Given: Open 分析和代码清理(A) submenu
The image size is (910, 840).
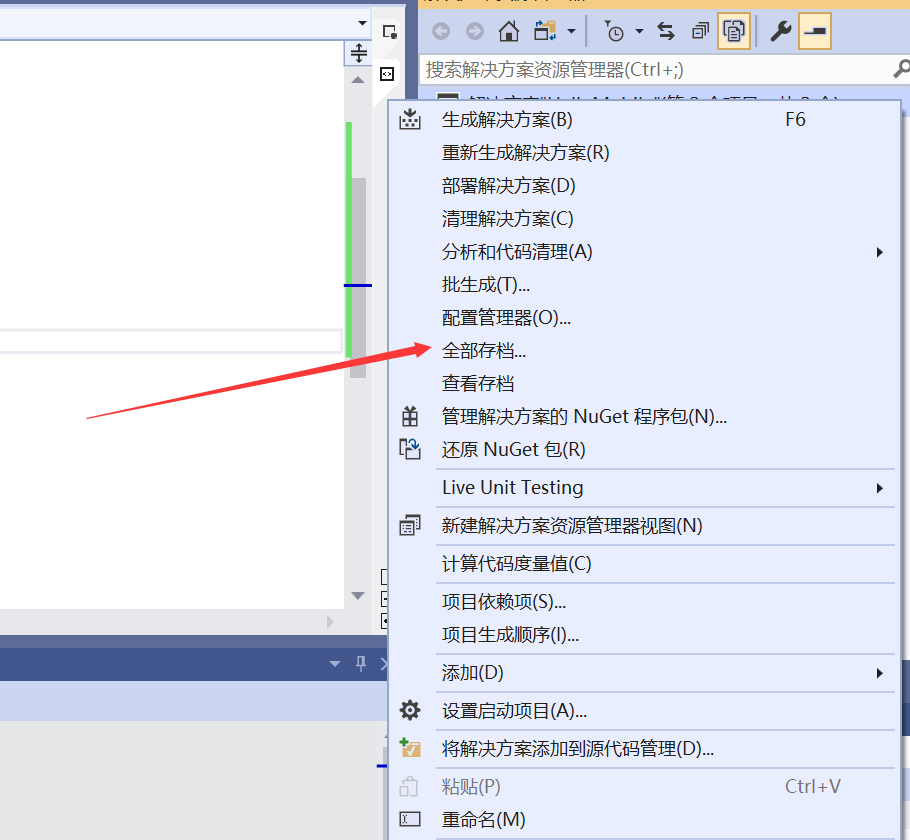Looking at the screenshot, I should [x=644, y=252].
